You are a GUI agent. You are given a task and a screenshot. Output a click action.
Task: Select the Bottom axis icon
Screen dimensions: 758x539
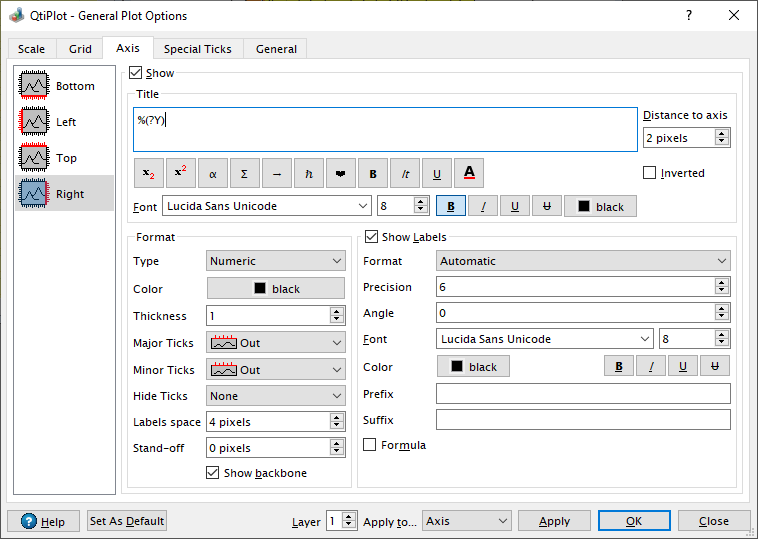(x=35, y=86)
